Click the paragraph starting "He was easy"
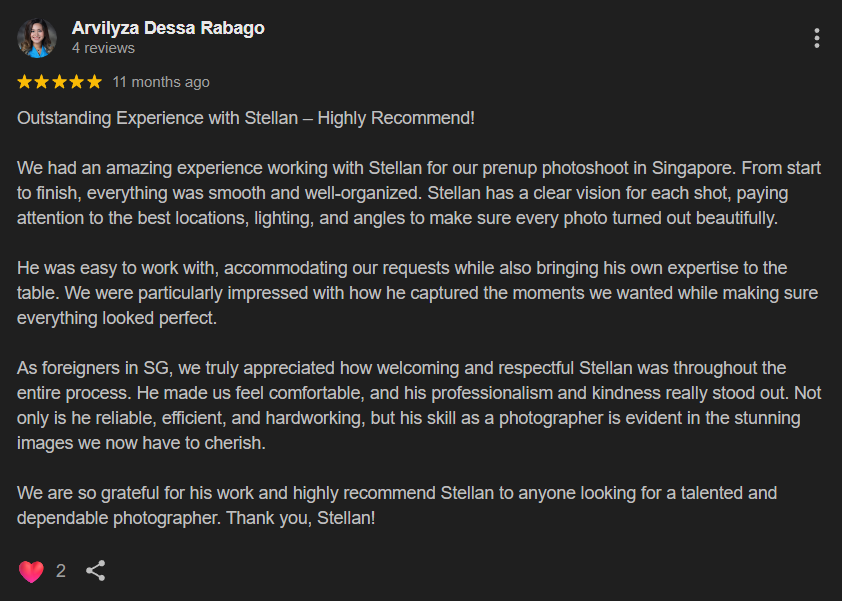 coord(417,293)
